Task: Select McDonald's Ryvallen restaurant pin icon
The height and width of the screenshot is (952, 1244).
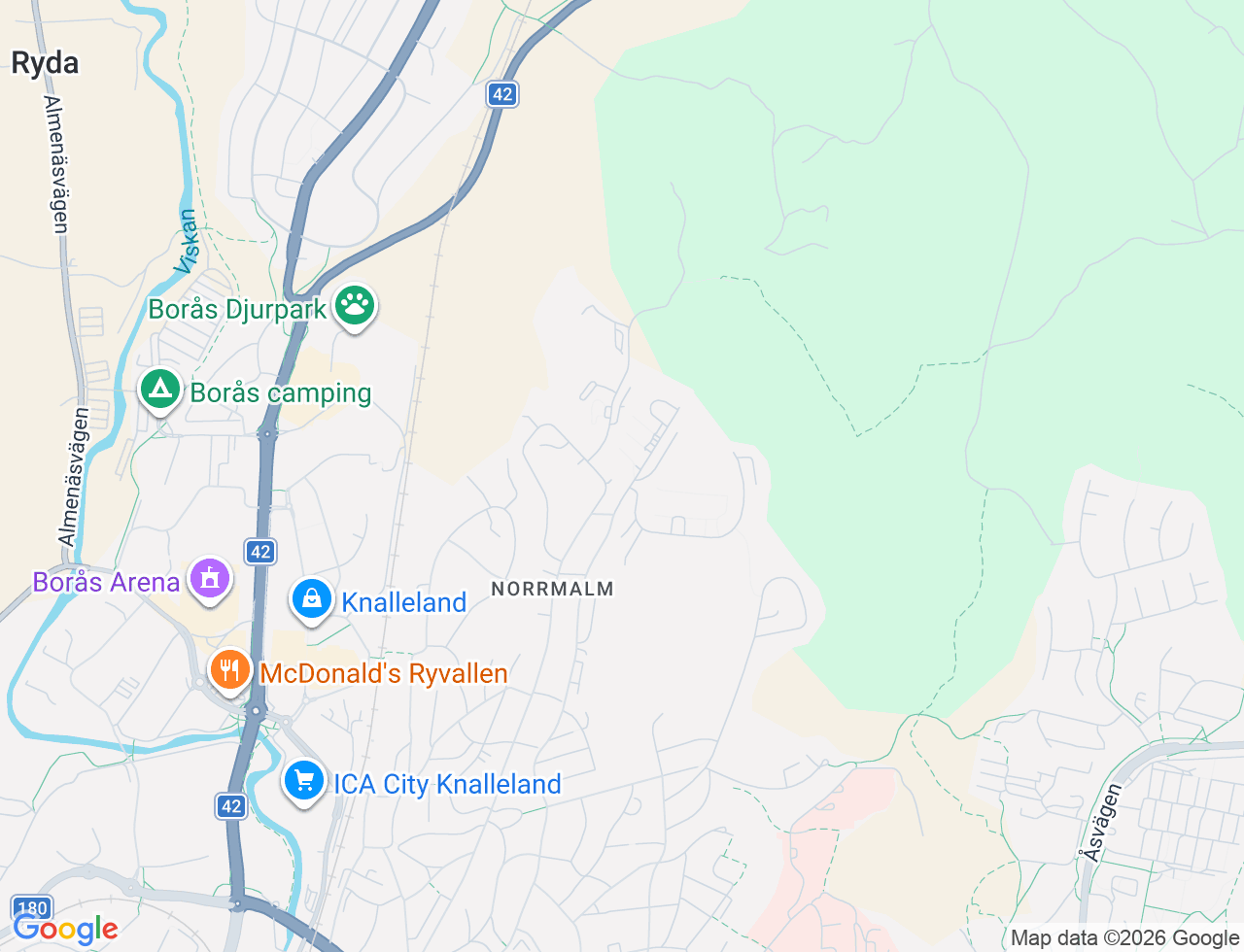Action: click(x=230, y=671)
